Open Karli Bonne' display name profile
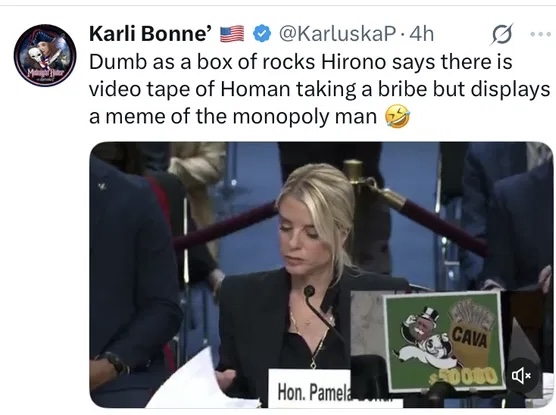 (151, 34)
